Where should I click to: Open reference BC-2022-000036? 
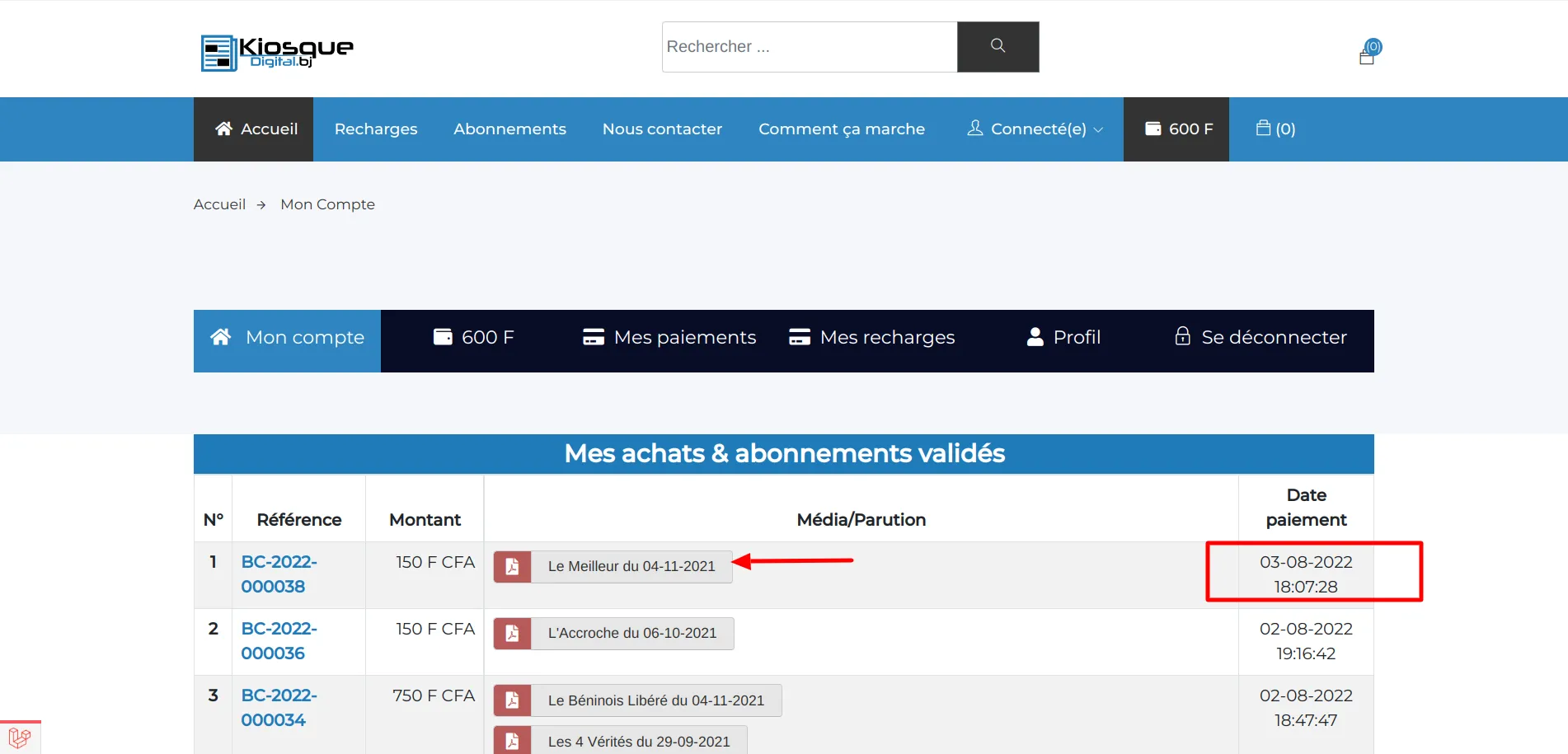(x=279, y=640)
